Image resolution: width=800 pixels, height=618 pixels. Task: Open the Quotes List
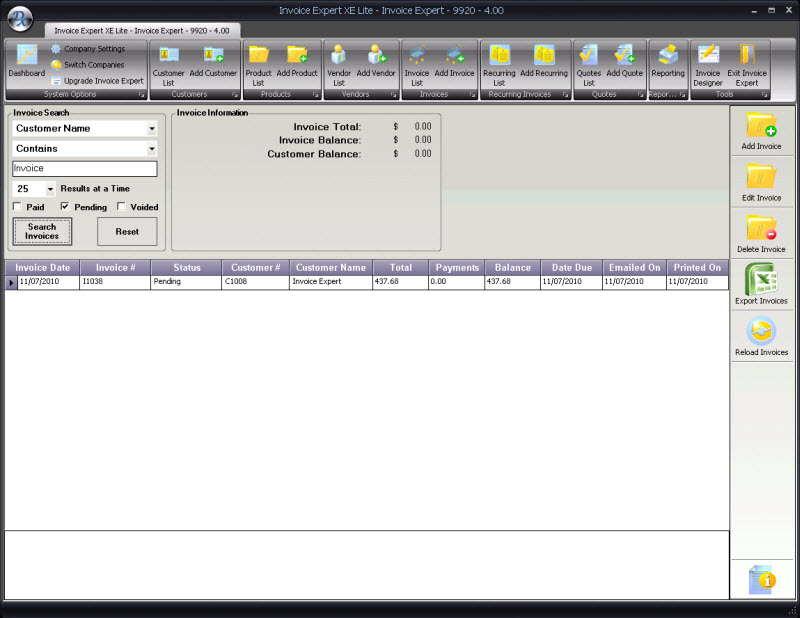[589, 66]
